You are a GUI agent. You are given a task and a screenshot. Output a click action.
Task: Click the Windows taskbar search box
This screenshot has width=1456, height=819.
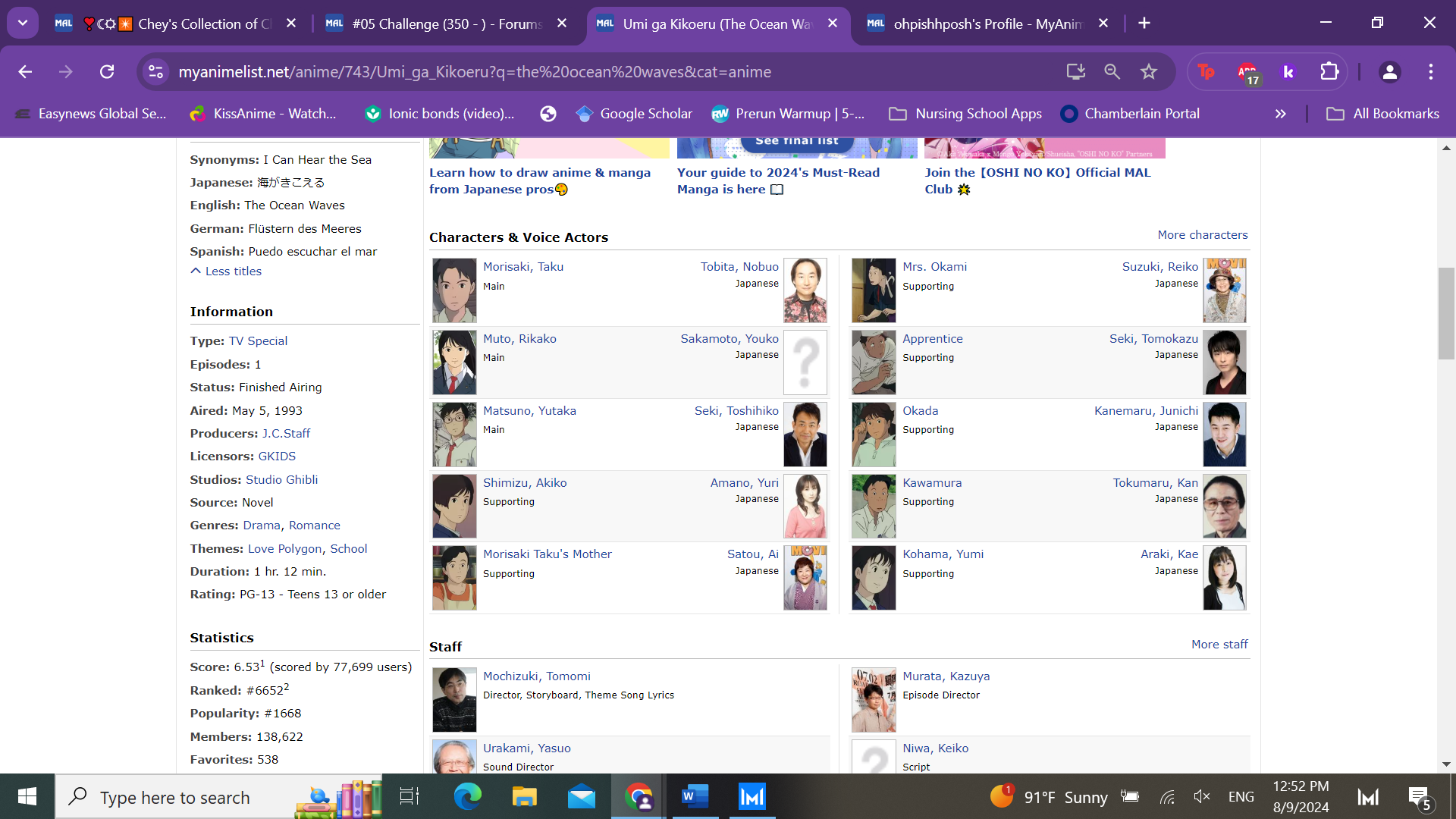[174, 797]
